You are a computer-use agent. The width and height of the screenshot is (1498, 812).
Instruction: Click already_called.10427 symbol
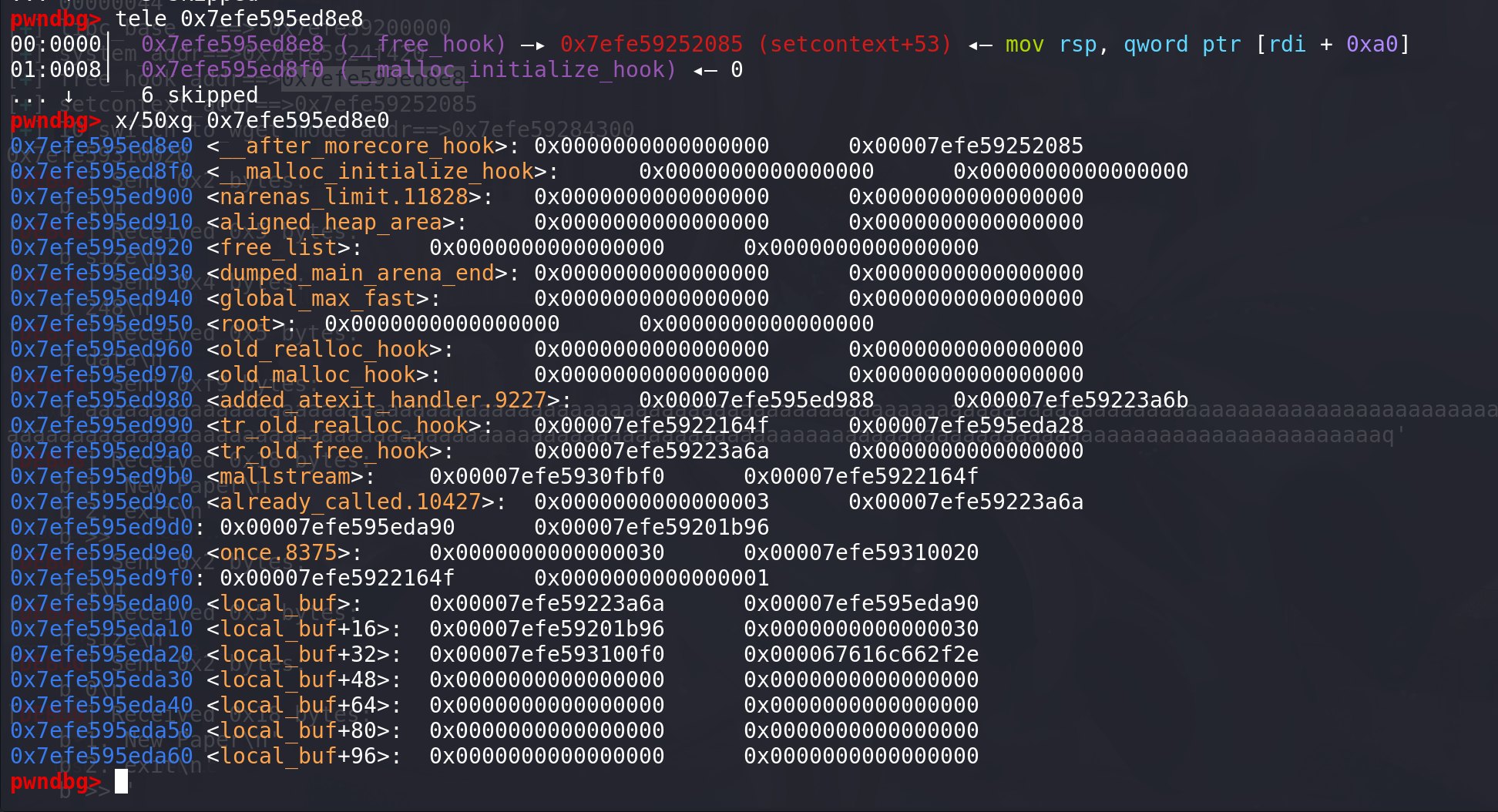click(351, 502)
